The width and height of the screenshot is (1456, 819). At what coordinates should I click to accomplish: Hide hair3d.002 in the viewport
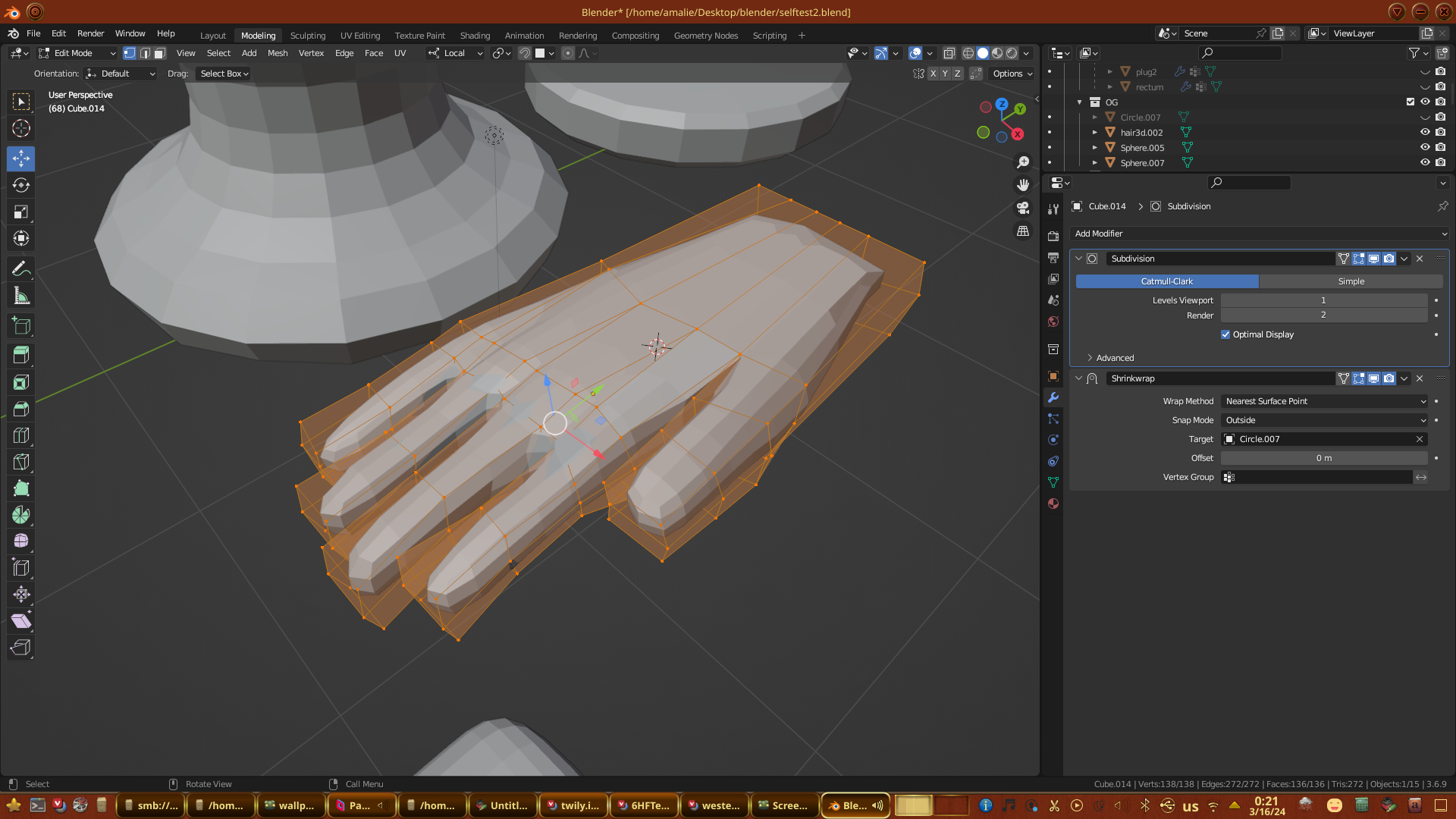coord(1425,132)
